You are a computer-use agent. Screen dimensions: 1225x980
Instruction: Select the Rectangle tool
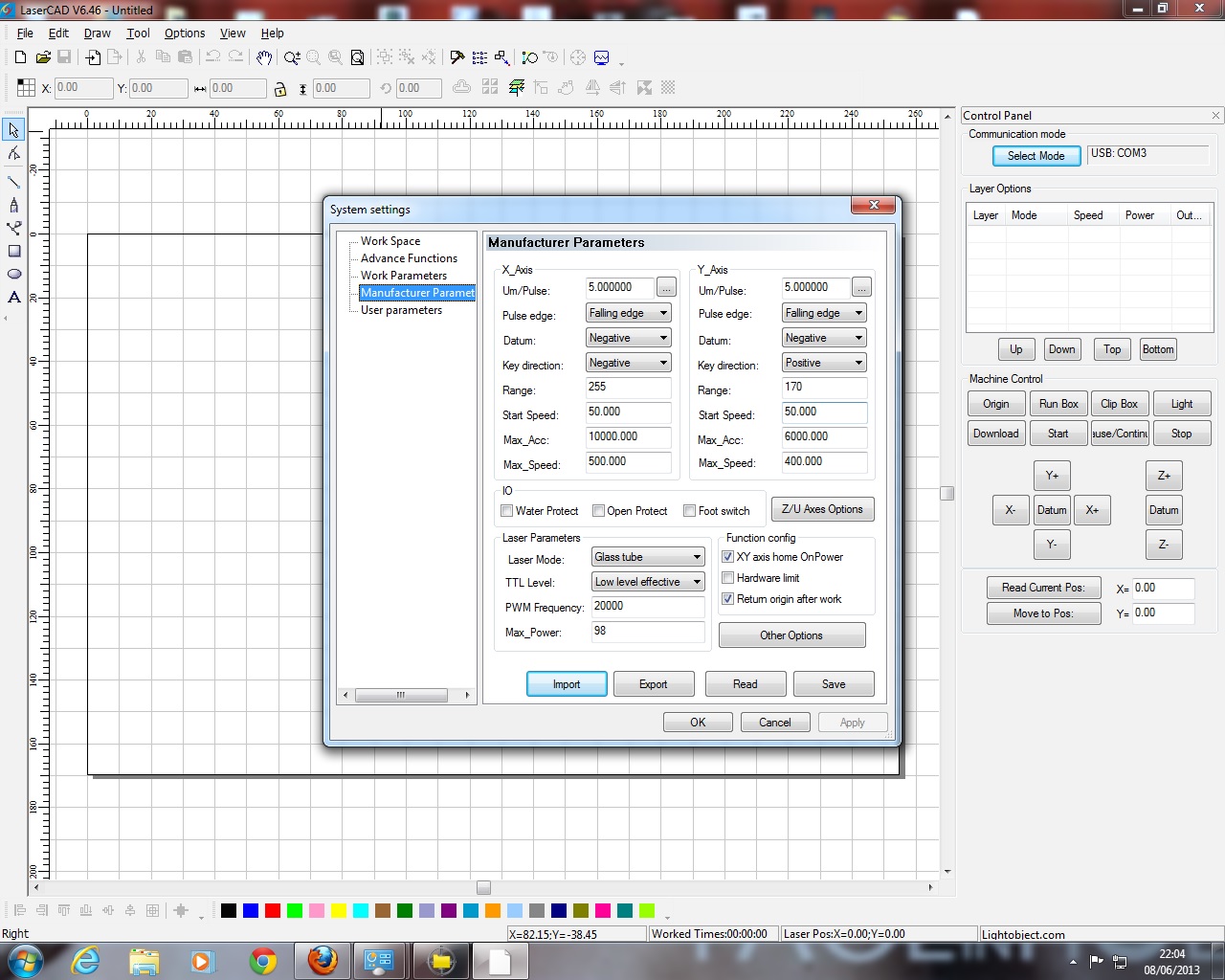(x=13, y=252)
